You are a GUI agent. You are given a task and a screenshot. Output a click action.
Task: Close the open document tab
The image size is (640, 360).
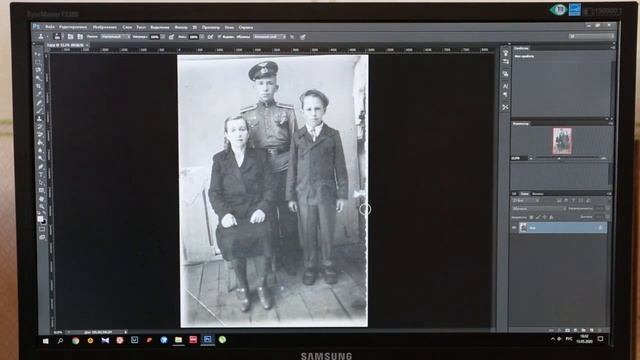click(x=87, y=44)
